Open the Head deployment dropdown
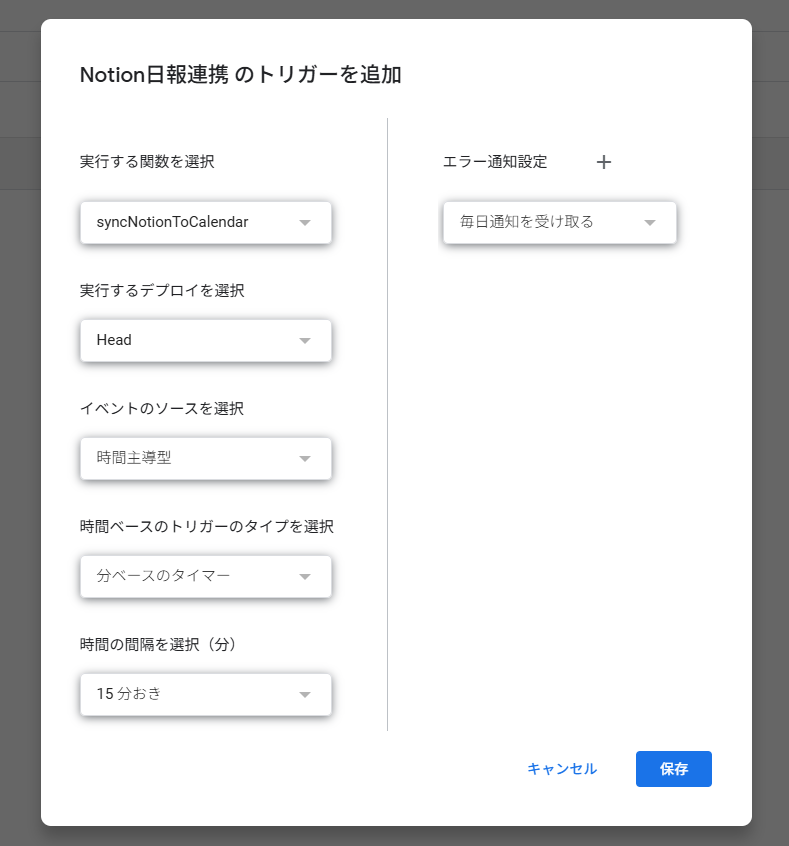The height and width of the screenshot is (846, 789). click(x=206, y=340)
